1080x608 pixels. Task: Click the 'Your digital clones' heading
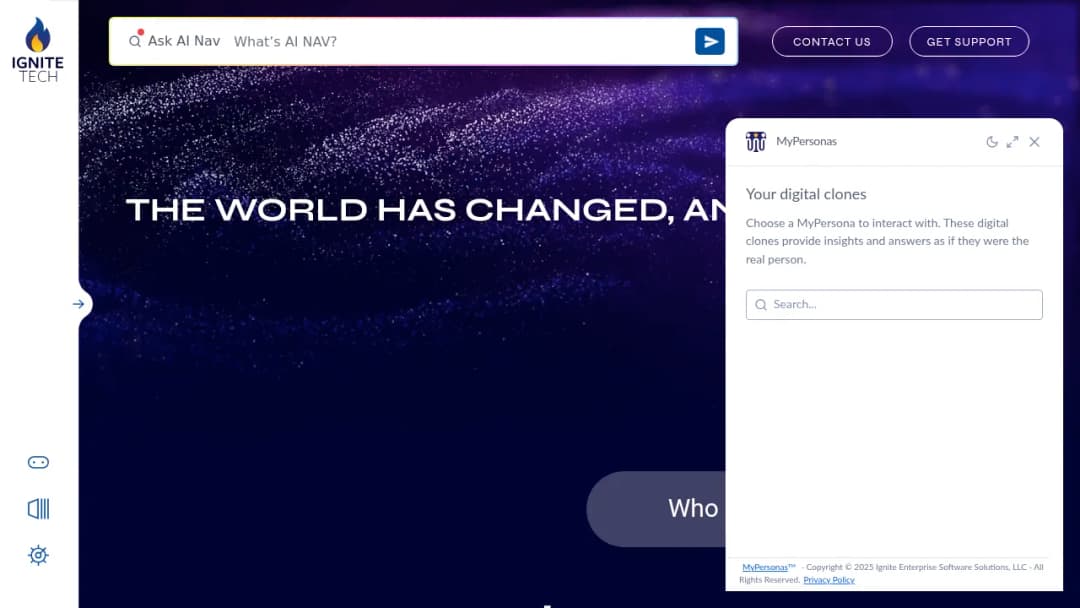[806, 194]
